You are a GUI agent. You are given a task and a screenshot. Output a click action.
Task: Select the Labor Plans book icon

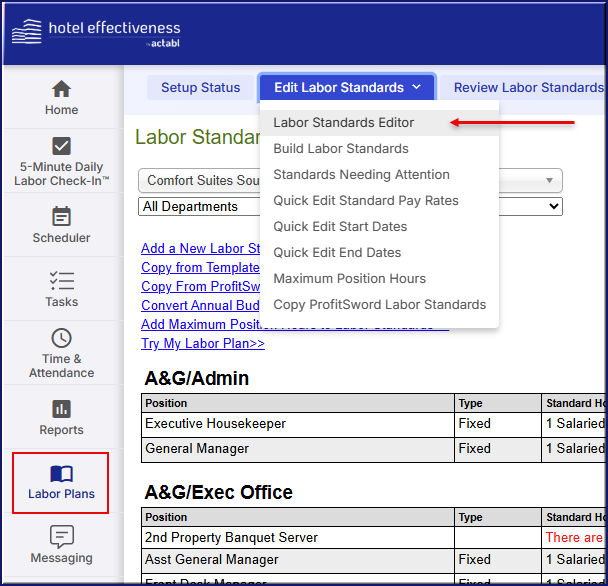61,473
